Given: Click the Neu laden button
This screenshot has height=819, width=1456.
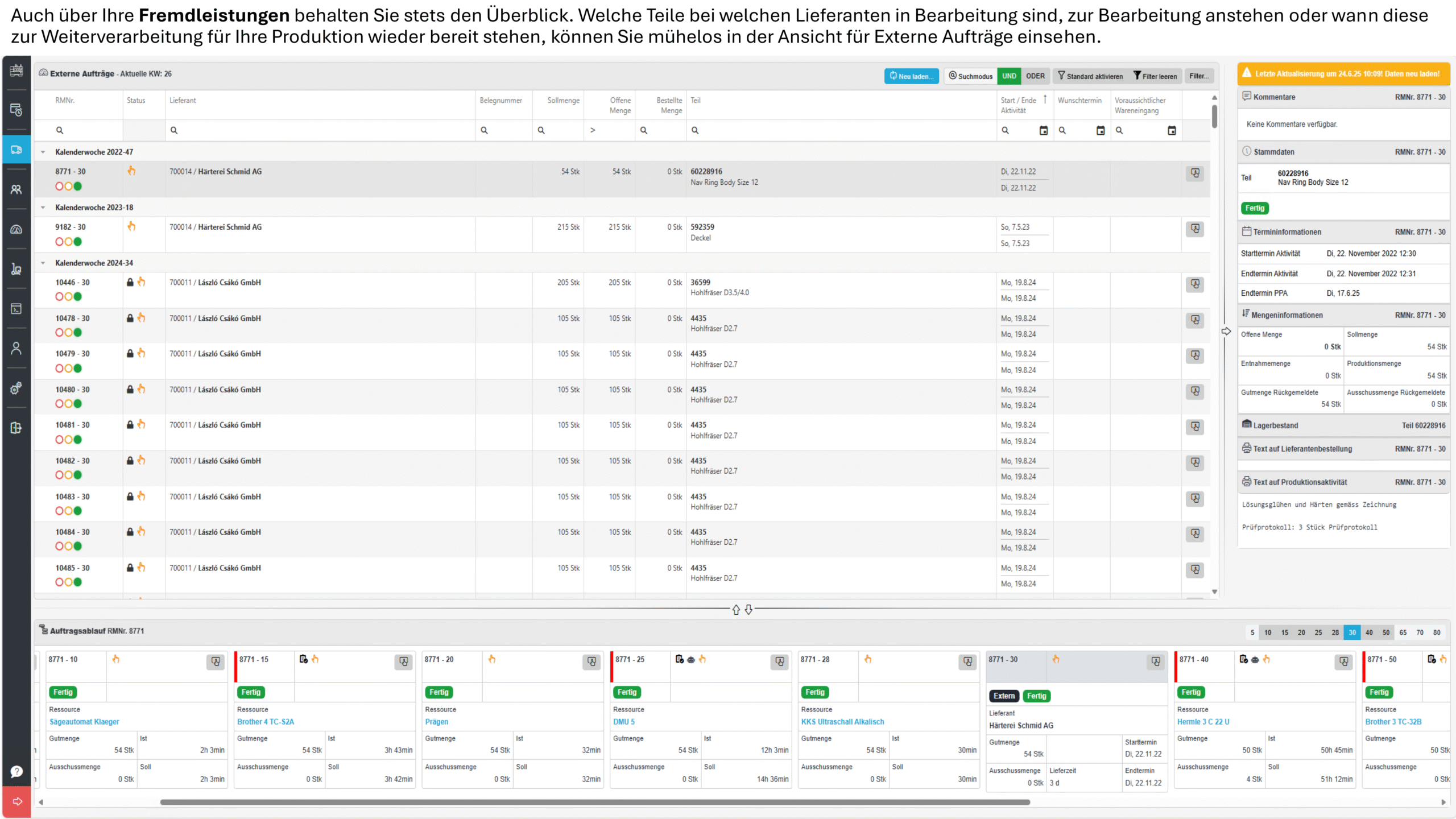Looking at the screenshot, I should pyautogui.click(x=911, y=76).
